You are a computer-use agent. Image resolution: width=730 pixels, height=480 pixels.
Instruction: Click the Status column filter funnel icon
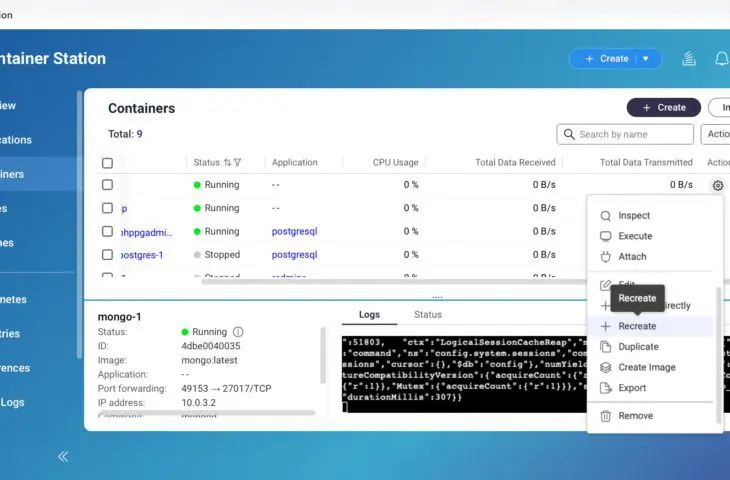point(237,162)
